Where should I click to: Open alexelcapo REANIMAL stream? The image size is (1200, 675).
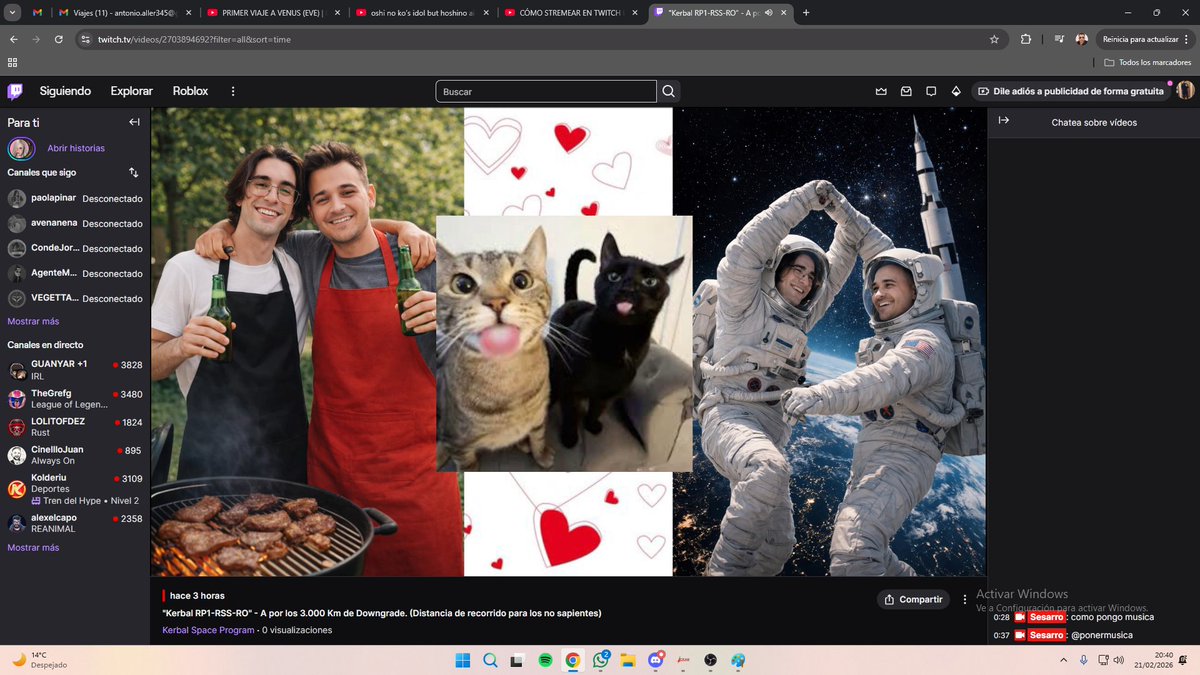75,523
